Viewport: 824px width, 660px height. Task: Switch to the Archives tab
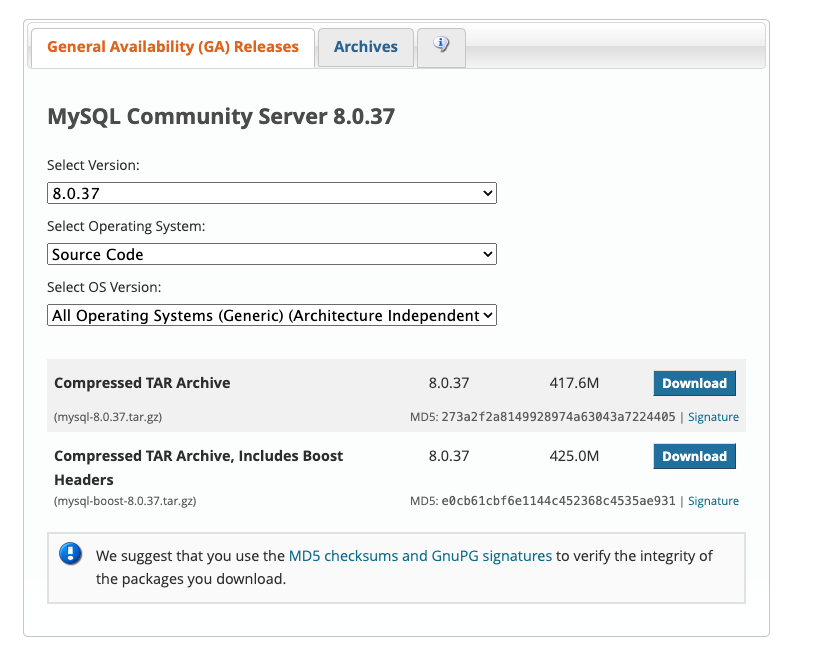tap(366, 47)
